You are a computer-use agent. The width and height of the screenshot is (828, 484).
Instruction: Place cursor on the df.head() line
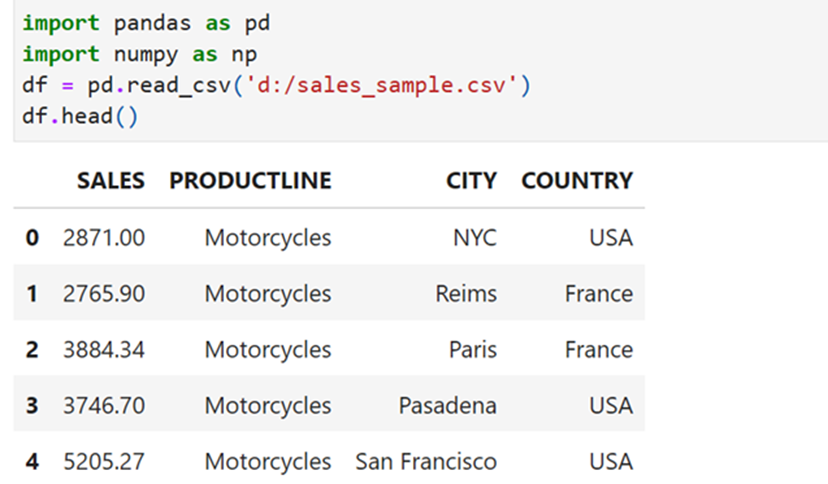(80, 116)
